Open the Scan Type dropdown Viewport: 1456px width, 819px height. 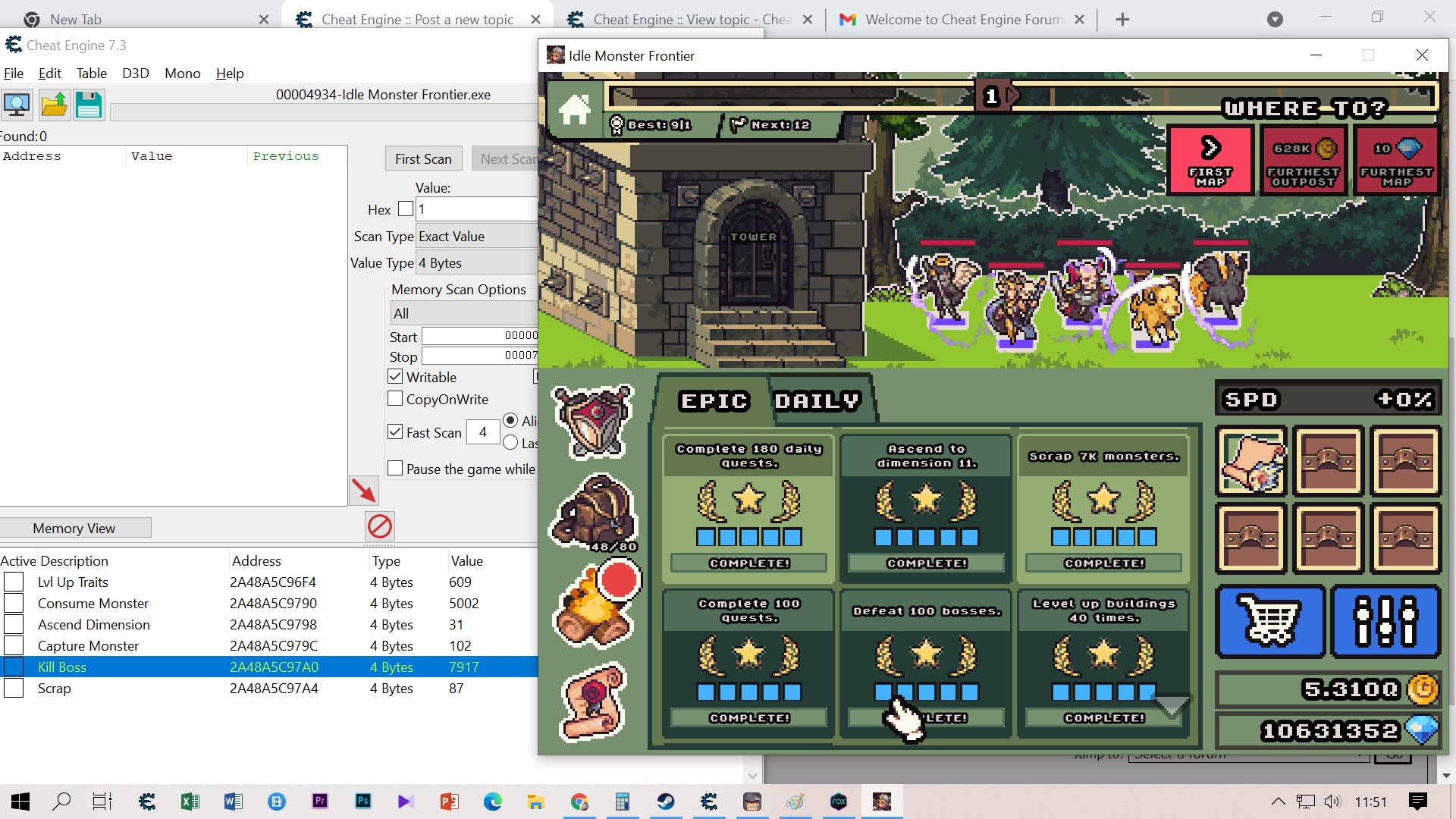coord(478,237)
